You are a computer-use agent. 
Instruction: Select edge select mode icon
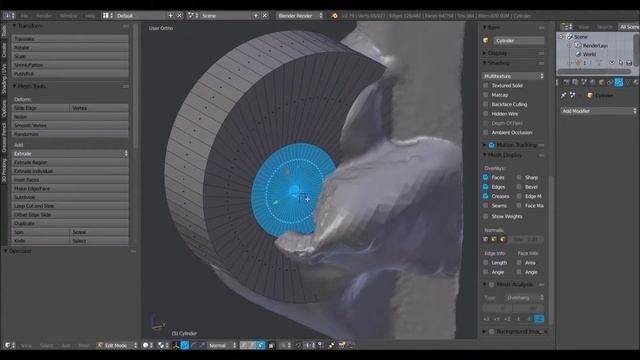click(252, 345)
